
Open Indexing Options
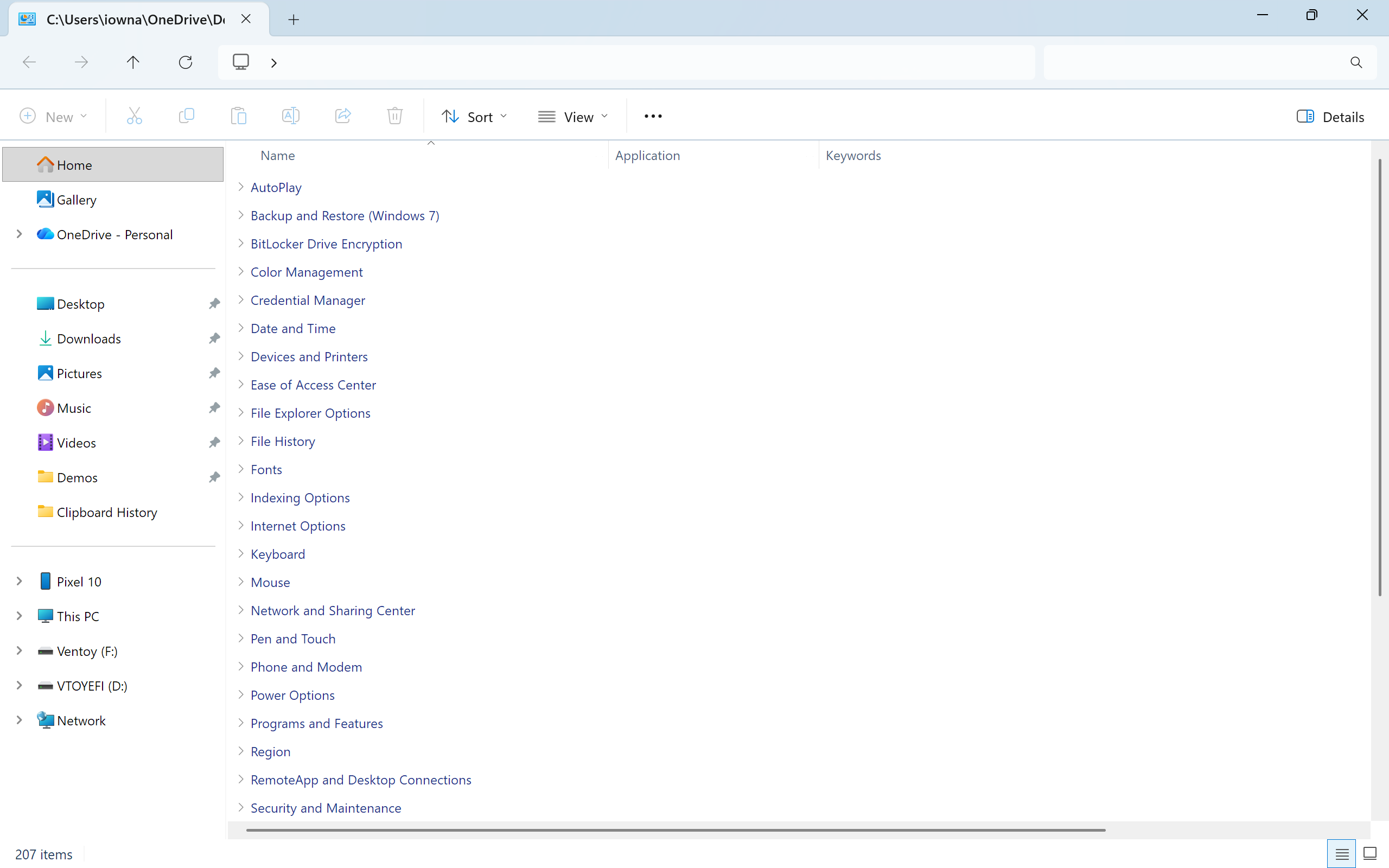point(300,497)
